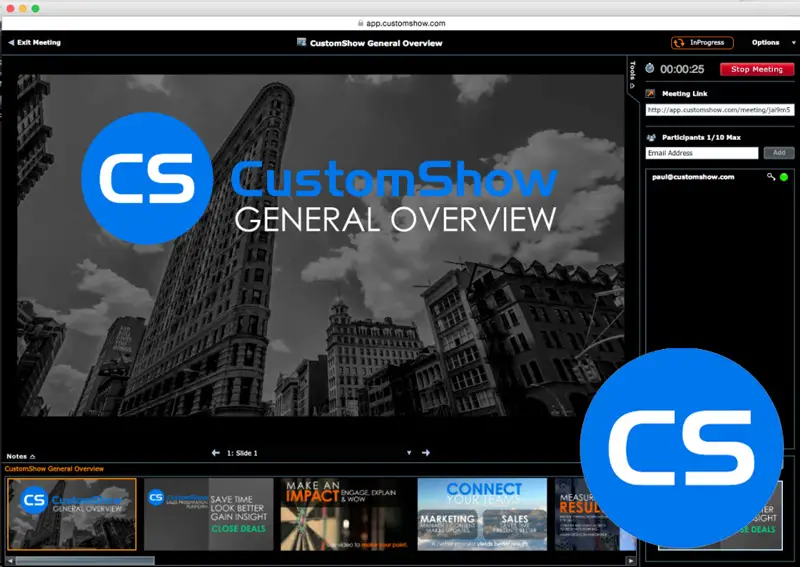The height and width of the screenshot is (567, 800).
Task: Click CustomShow General Overview title icon
Action: click(302, 42)
